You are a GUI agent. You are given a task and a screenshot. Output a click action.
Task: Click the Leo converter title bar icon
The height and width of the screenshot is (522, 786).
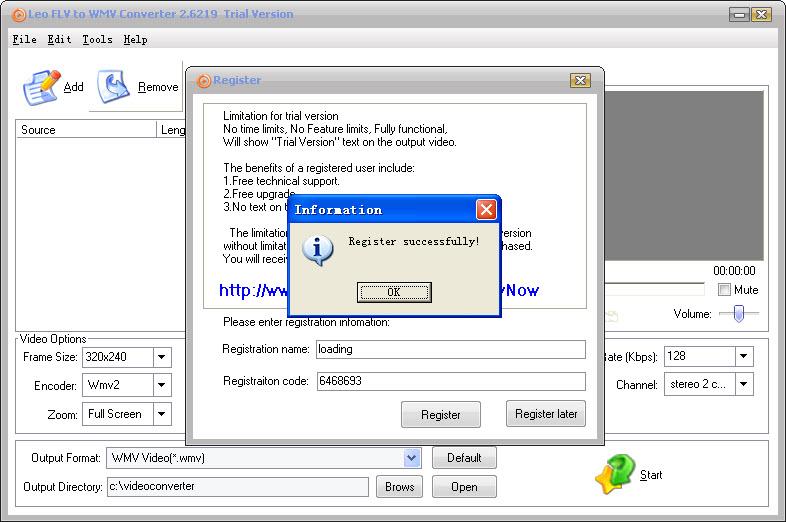[19, 15]
